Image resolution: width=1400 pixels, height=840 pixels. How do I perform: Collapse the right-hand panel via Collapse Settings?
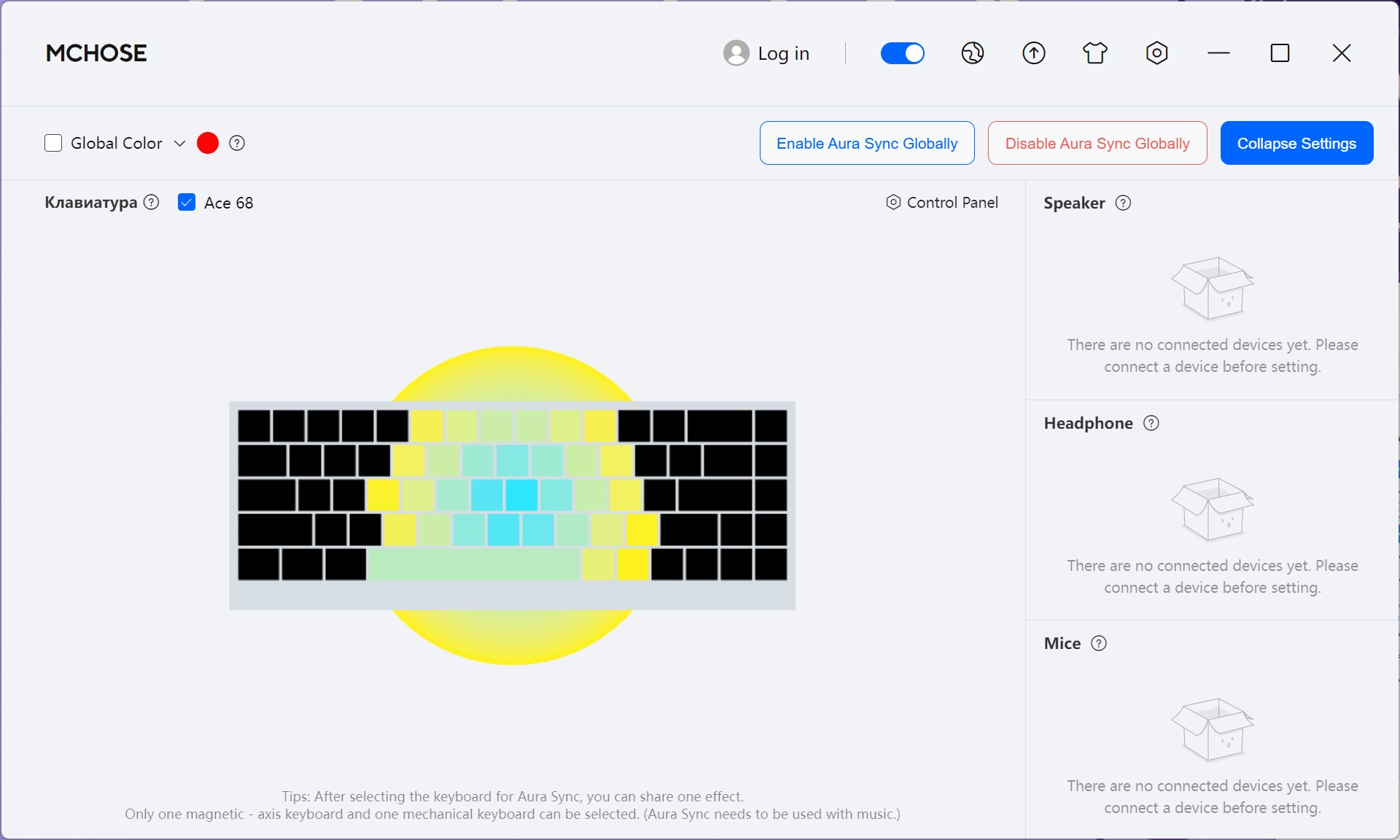pos(1296,143)
